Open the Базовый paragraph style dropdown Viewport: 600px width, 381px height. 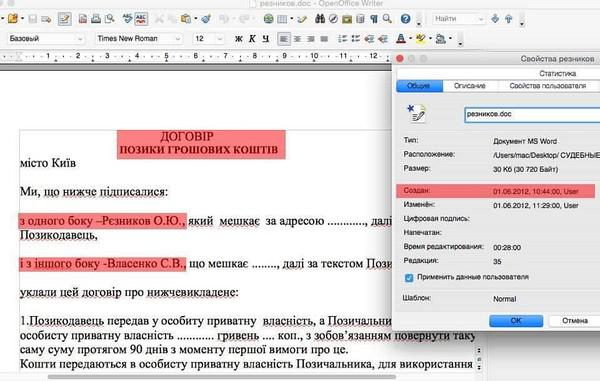tap(80, 39)
